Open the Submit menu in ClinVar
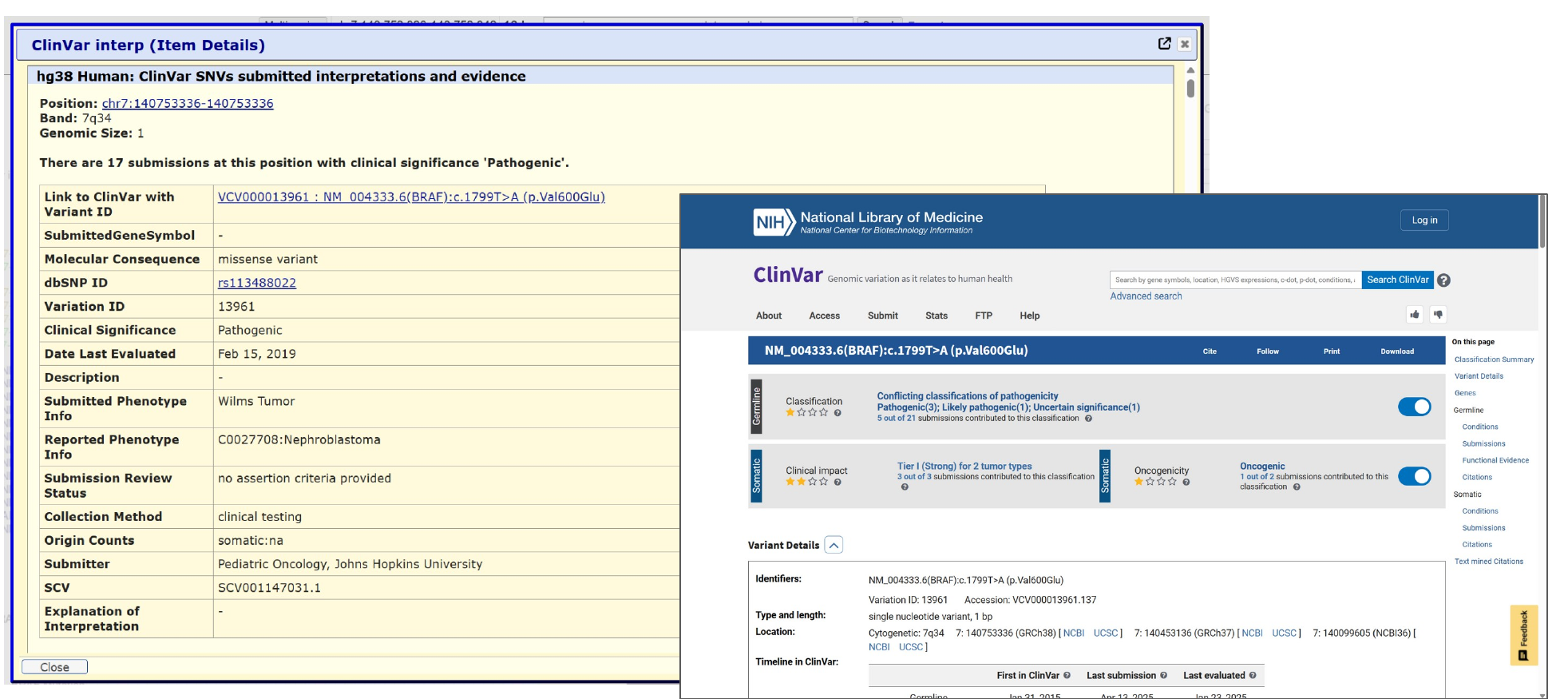The height and width of the screenshot is (699, 1568). click(x=883, y=316)
